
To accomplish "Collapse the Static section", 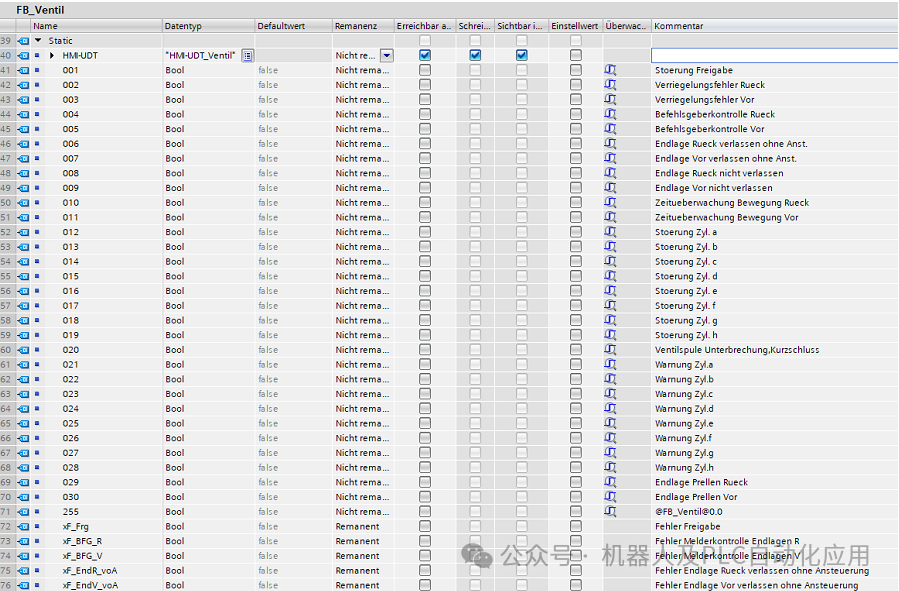I will click(38, 41).
